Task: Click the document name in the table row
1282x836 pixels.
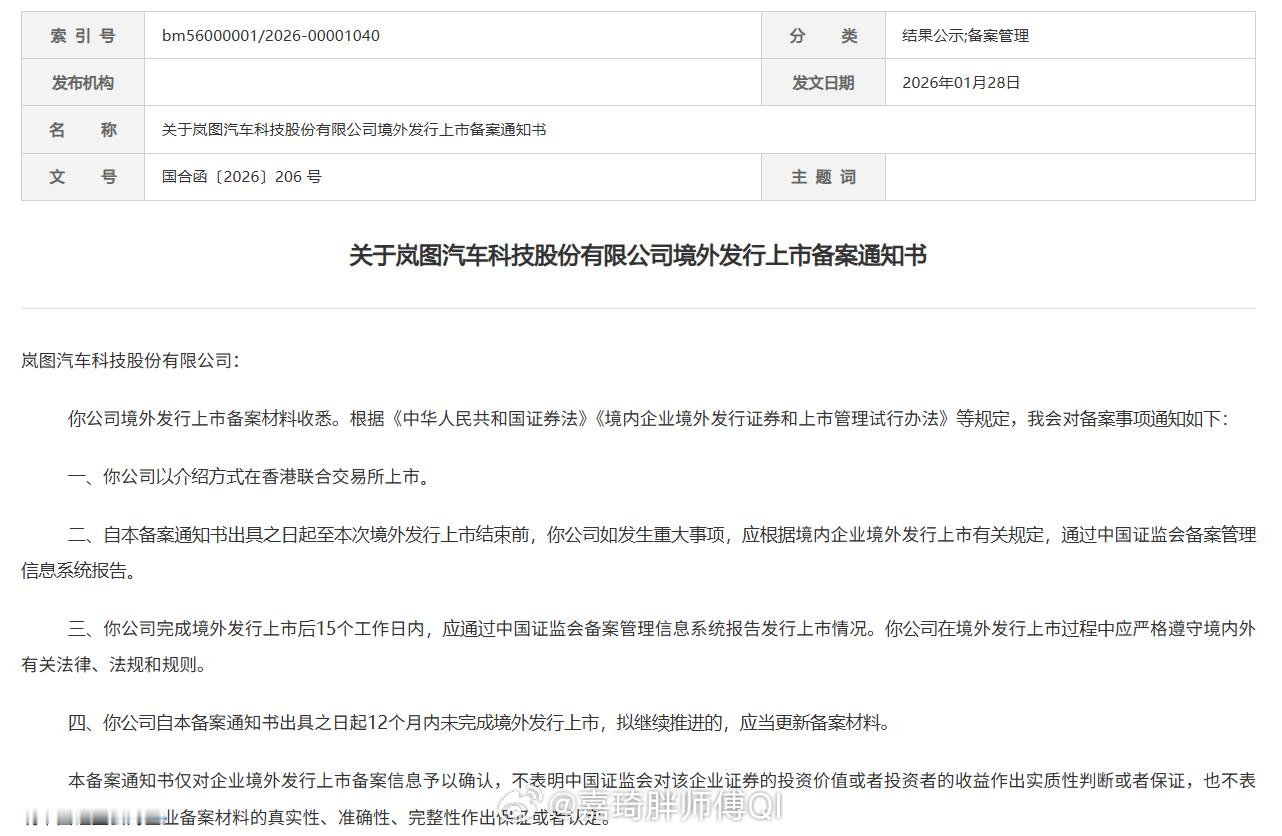Action: [x=354, y=130]
